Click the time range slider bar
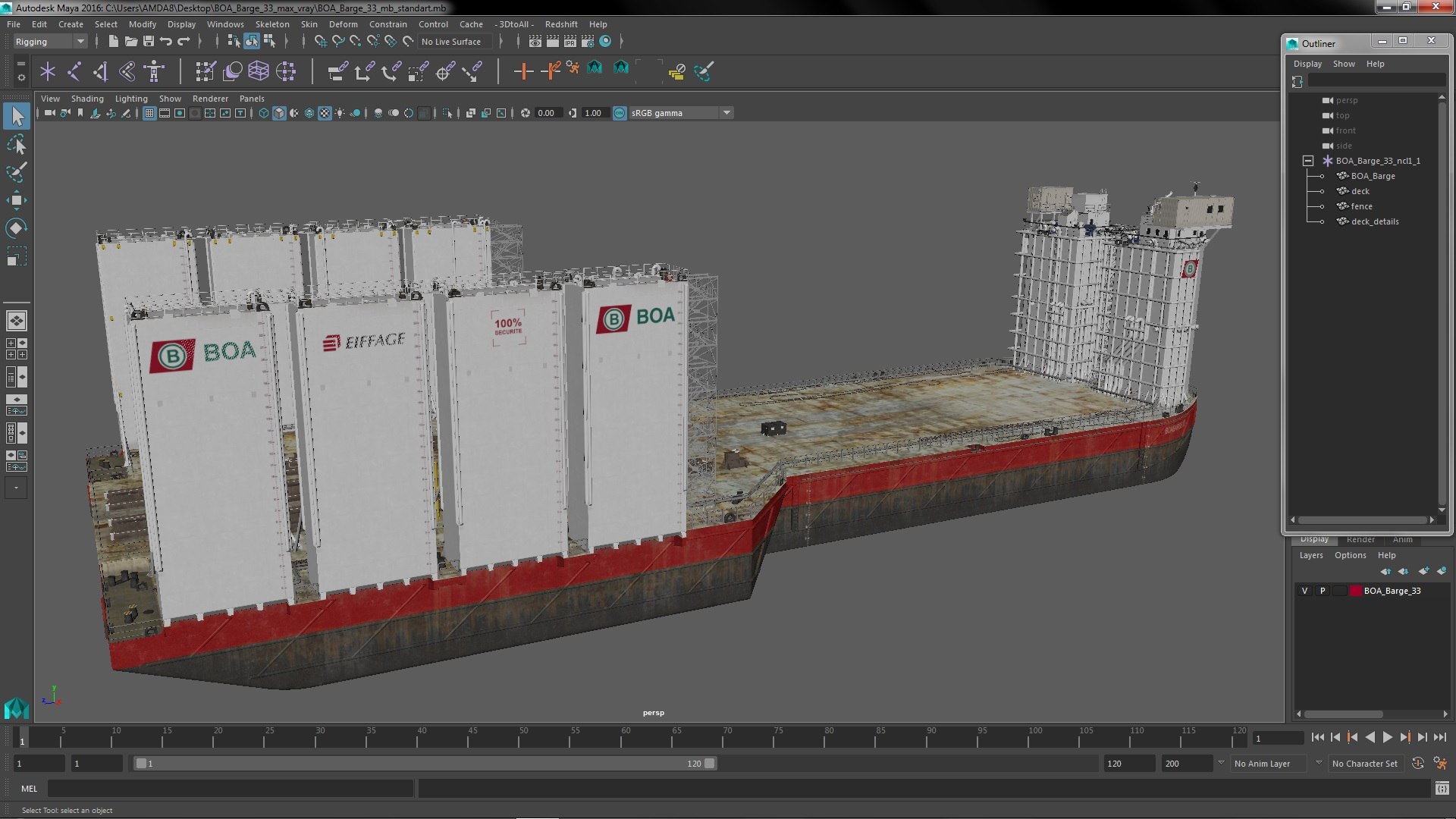The width and height of the screenshot is (1456, 819). coord(425,764)
